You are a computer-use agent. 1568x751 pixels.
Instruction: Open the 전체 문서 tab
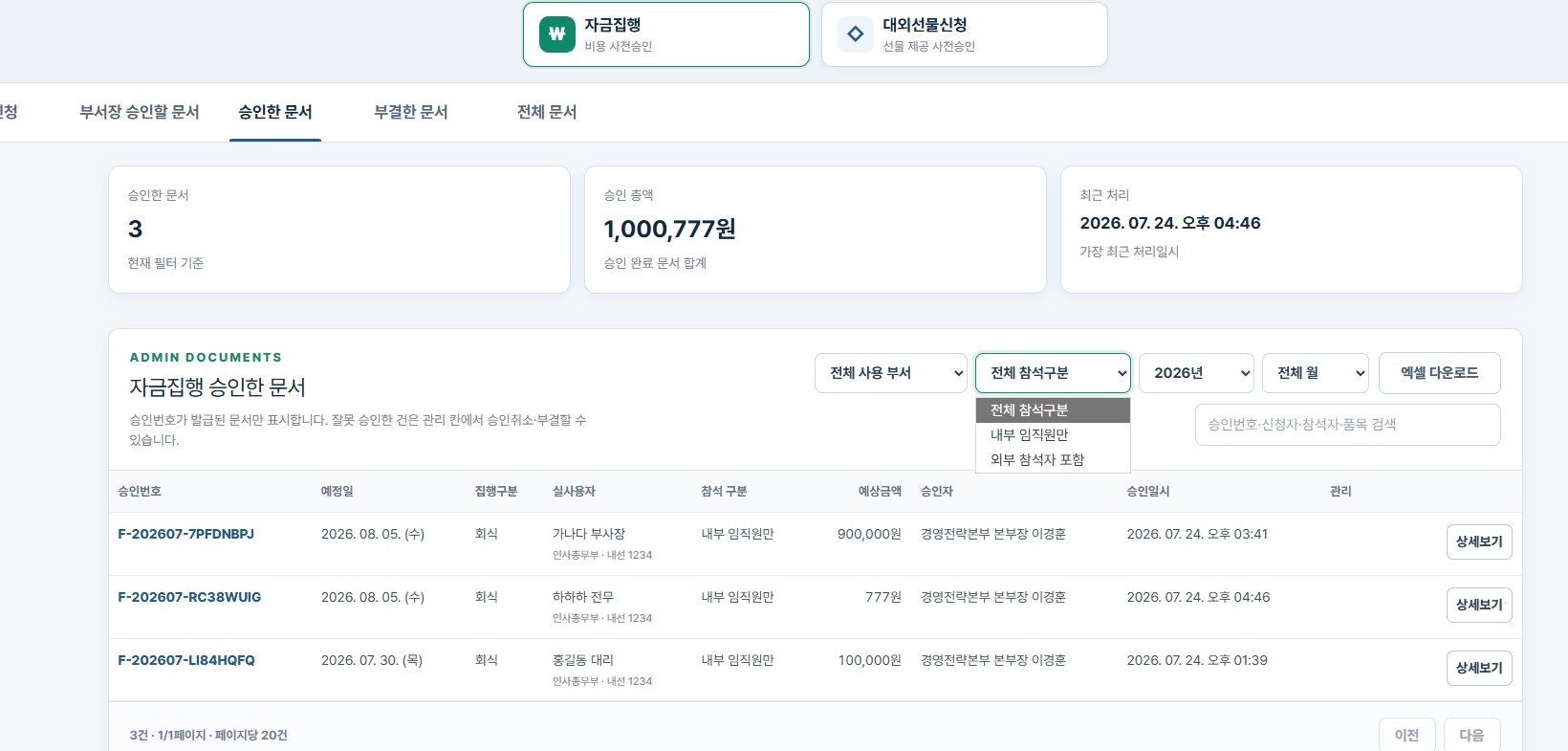[547, 112]
